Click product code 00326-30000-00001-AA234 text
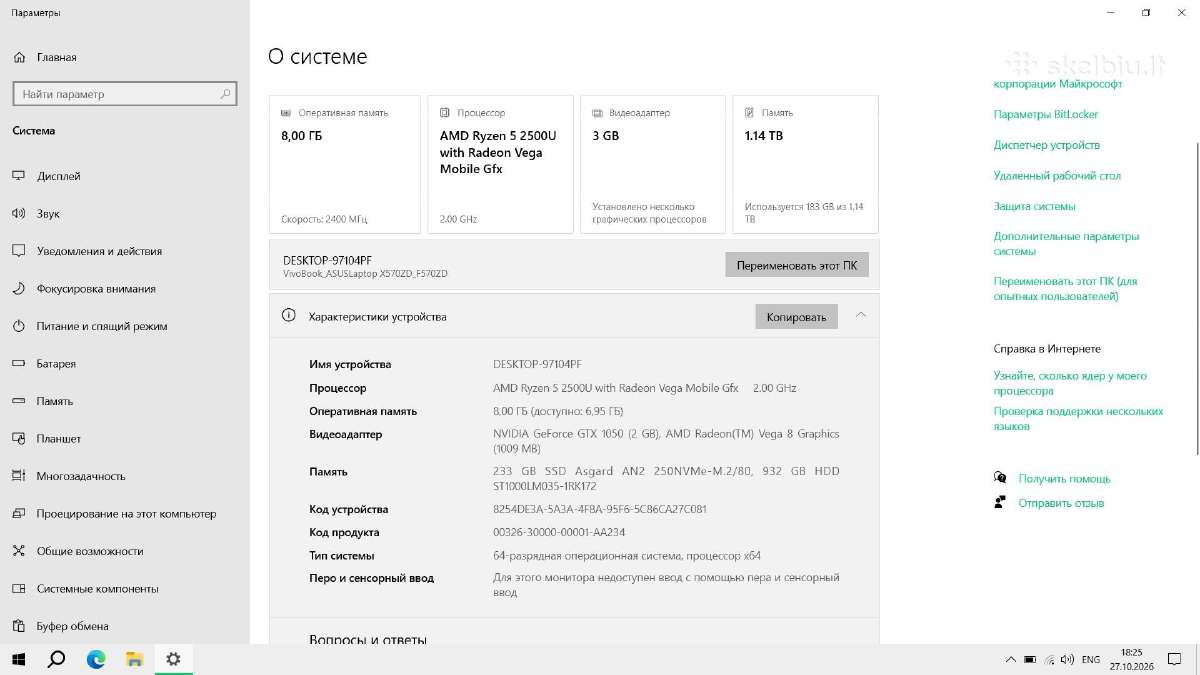 click(x=559, y=532)
